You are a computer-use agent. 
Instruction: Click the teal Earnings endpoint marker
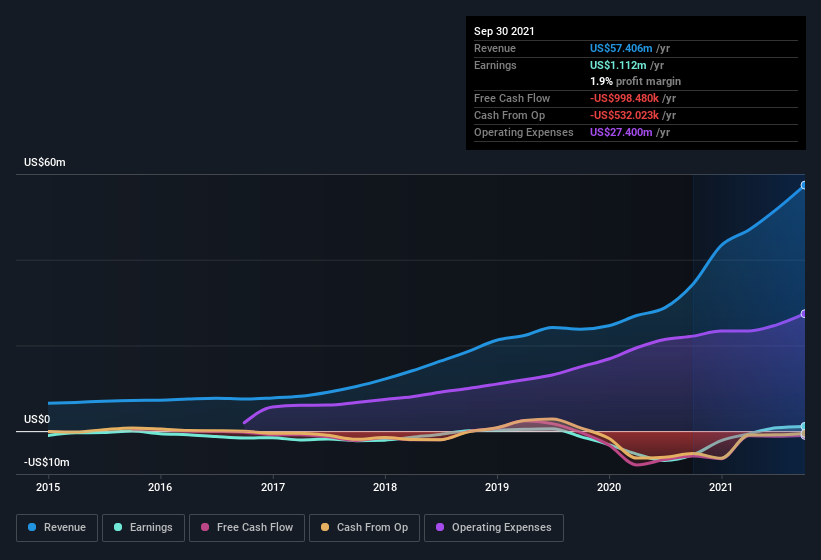click(x=804, y=427)
